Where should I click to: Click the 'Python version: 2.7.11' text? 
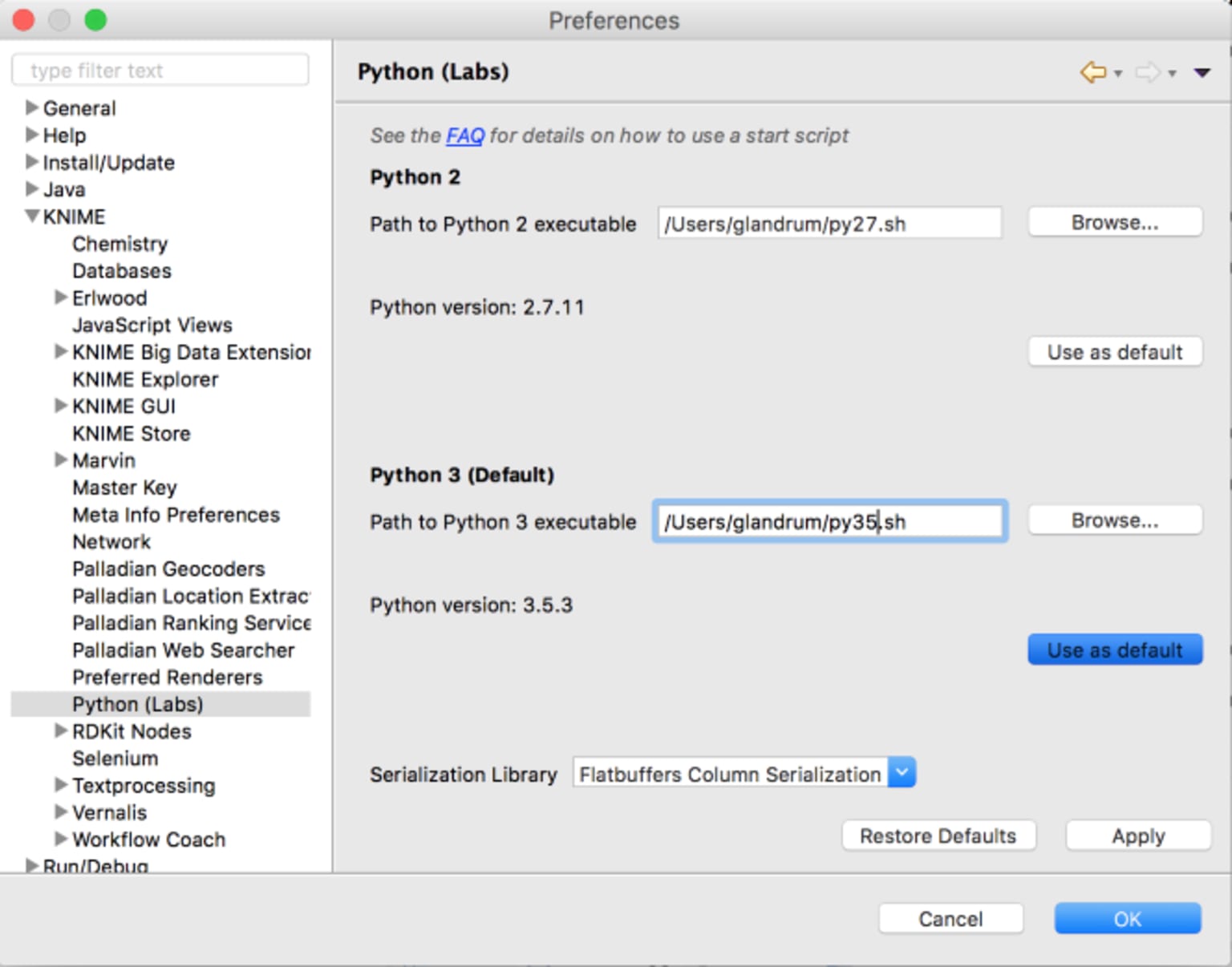(477, 307)
